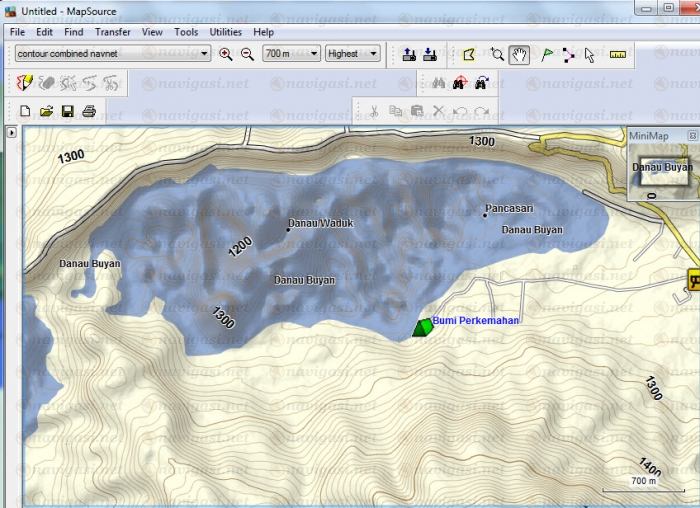700x508 pixels.
Task: Expand the left side panel arrow
Action: 11,132
